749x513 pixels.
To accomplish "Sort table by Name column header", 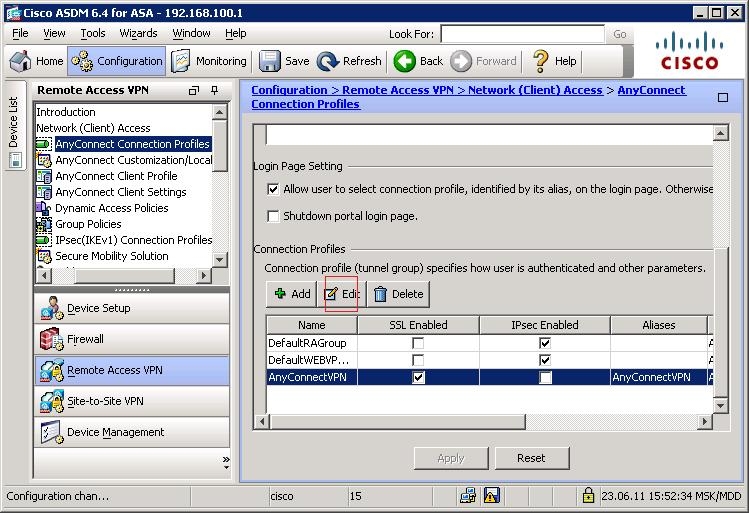I will pos(311,325).
